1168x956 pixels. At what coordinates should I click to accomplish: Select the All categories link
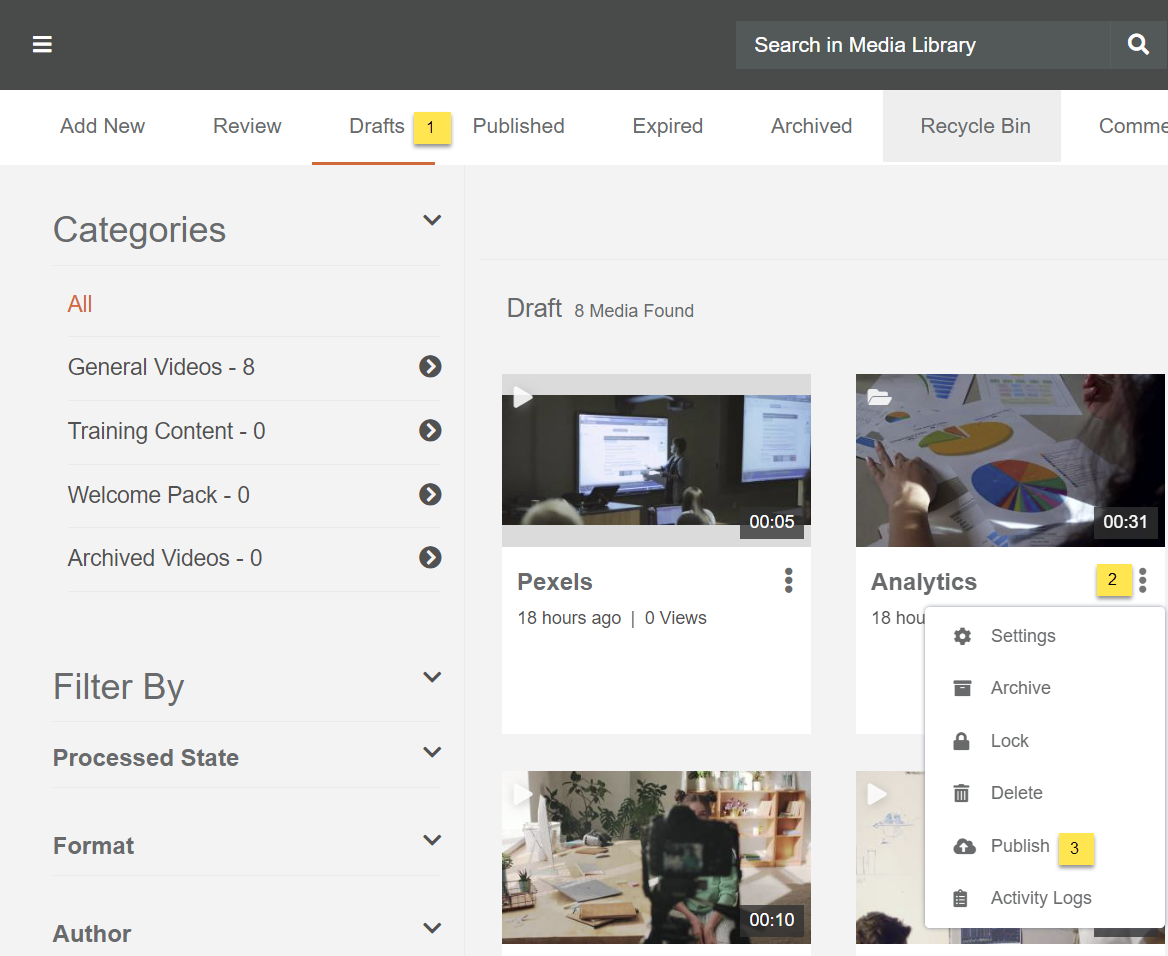[80, 304]
